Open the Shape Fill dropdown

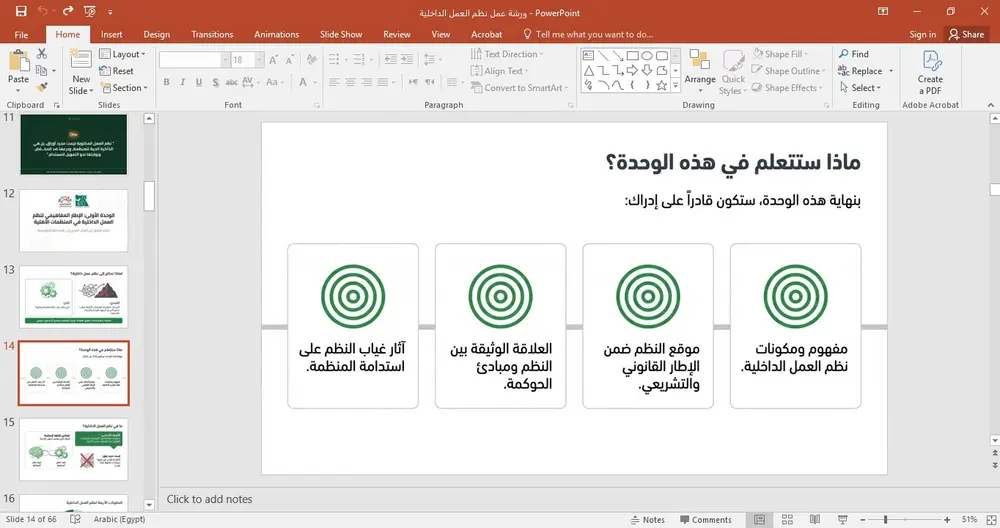coord(780,54)
